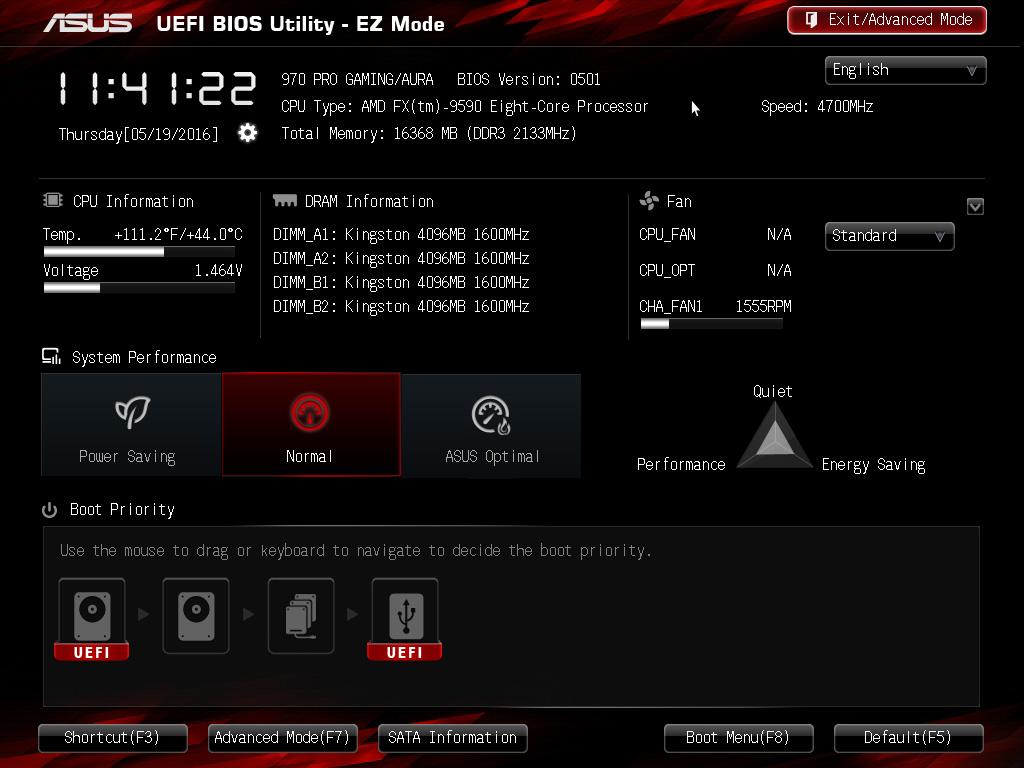Click the Total Memory 16368 MB line

tap(429, 134)
